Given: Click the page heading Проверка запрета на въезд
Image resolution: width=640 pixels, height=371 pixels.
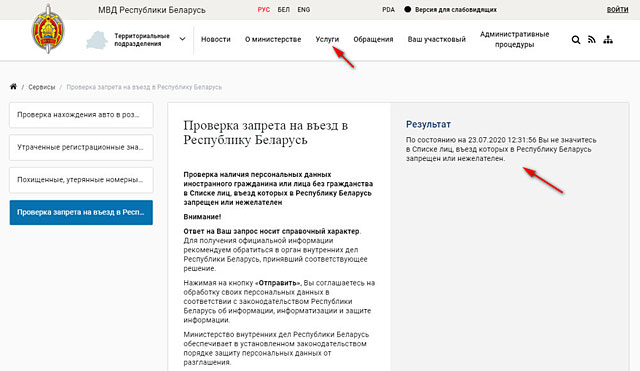Looking at the screenshot, I should click(266, 133).
